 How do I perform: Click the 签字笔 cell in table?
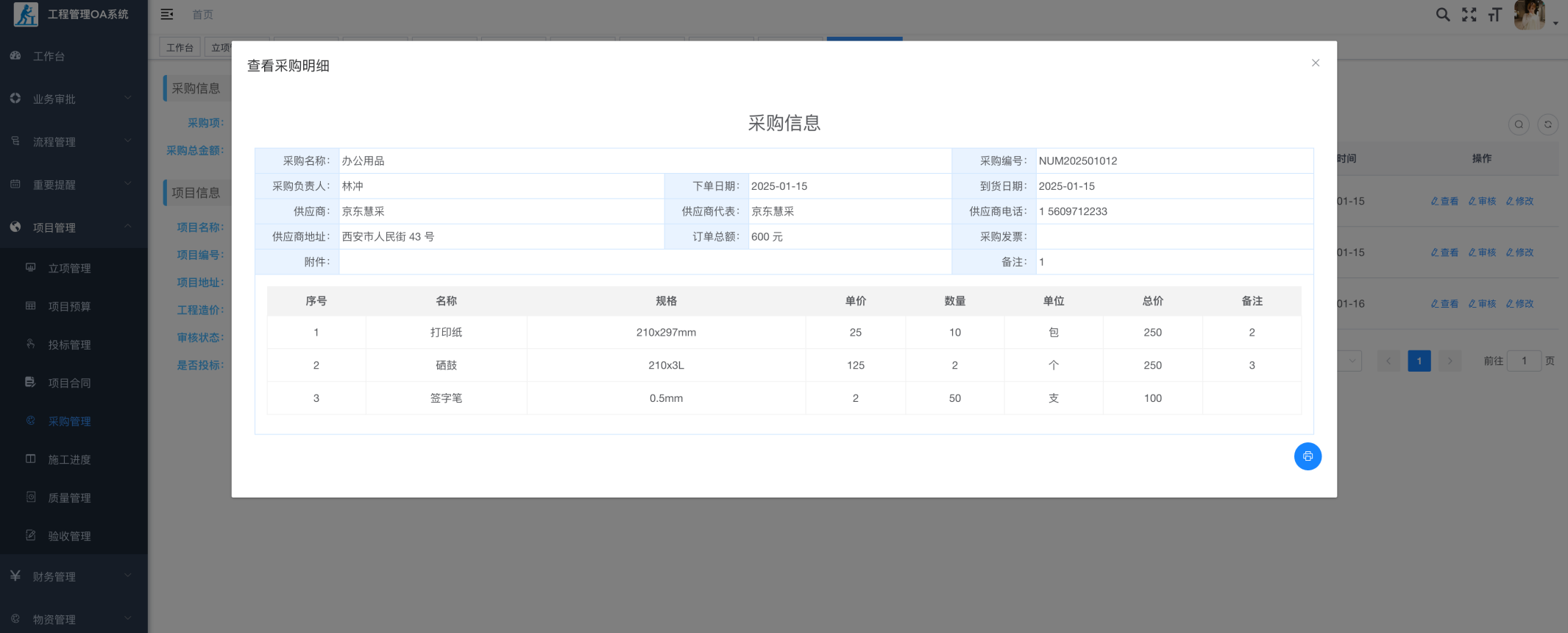(x=446, y=398)
